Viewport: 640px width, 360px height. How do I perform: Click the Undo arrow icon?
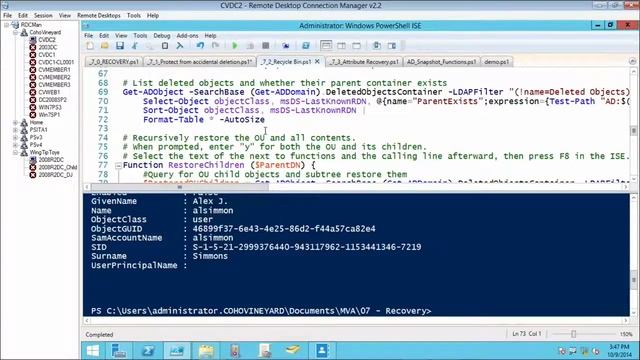(x=200, y=46)
